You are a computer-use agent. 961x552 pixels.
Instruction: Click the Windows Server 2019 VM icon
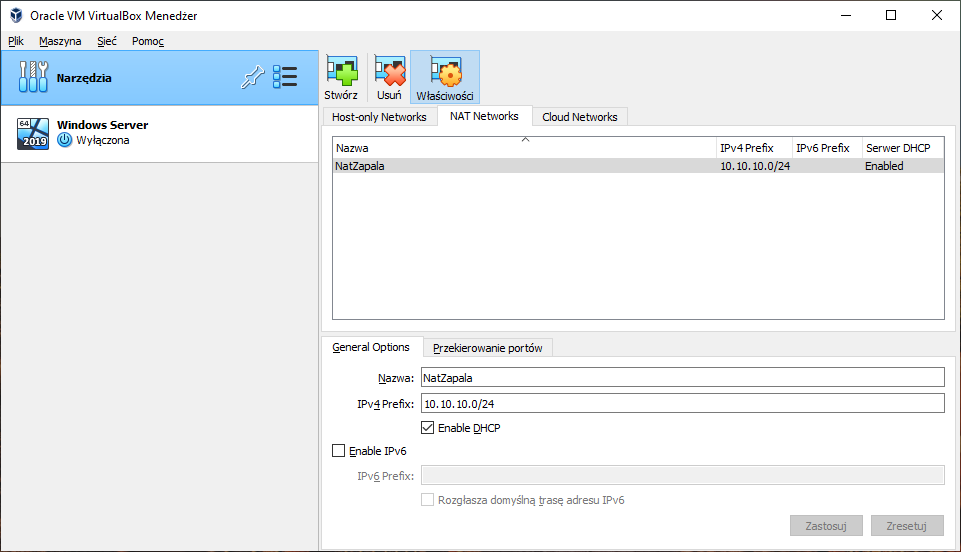pyautogui.click(x=33, y=133)
